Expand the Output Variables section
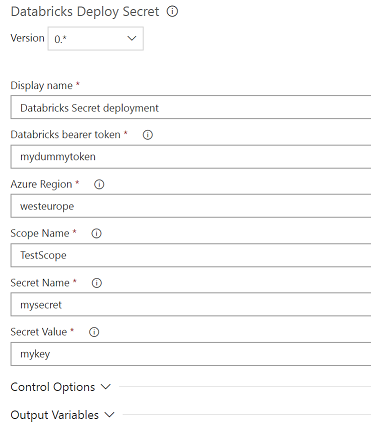This screenshot has width=371, height=437. (x=62, y=415)
